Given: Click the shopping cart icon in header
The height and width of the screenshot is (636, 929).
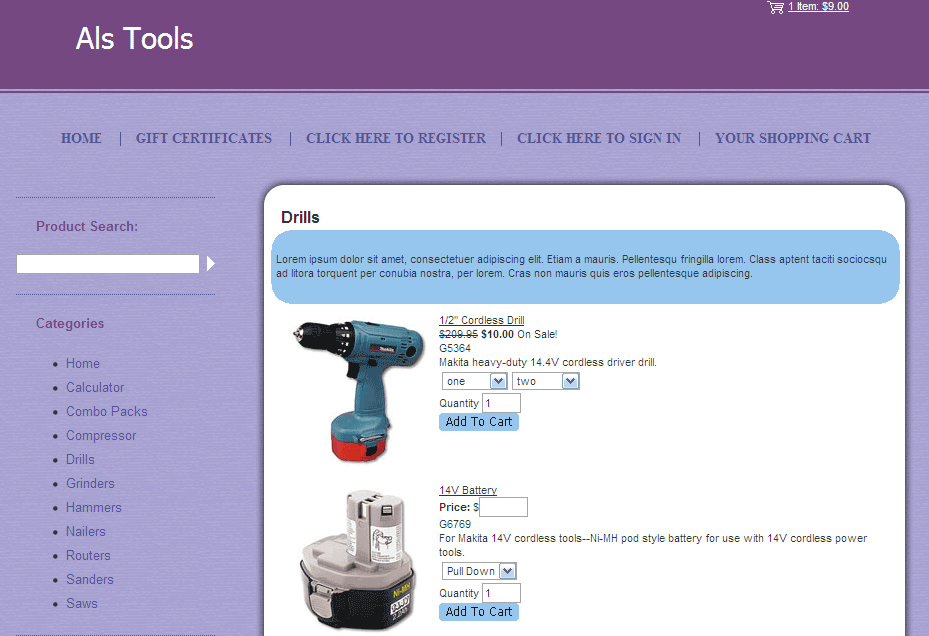Looking at the screenshot, I should pos(775,7).
